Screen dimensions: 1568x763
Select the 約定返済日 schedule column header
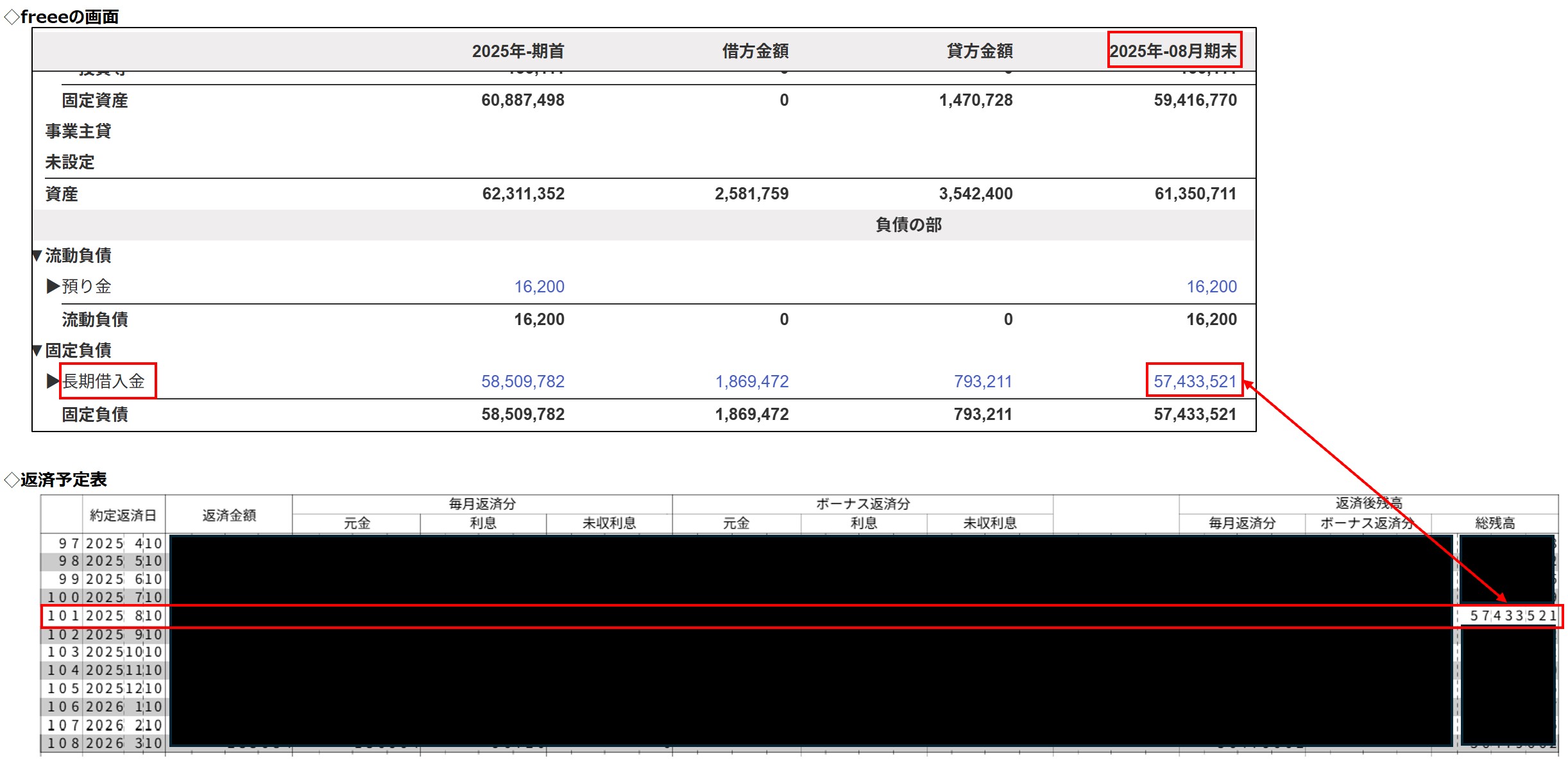(x=123, y=516)
